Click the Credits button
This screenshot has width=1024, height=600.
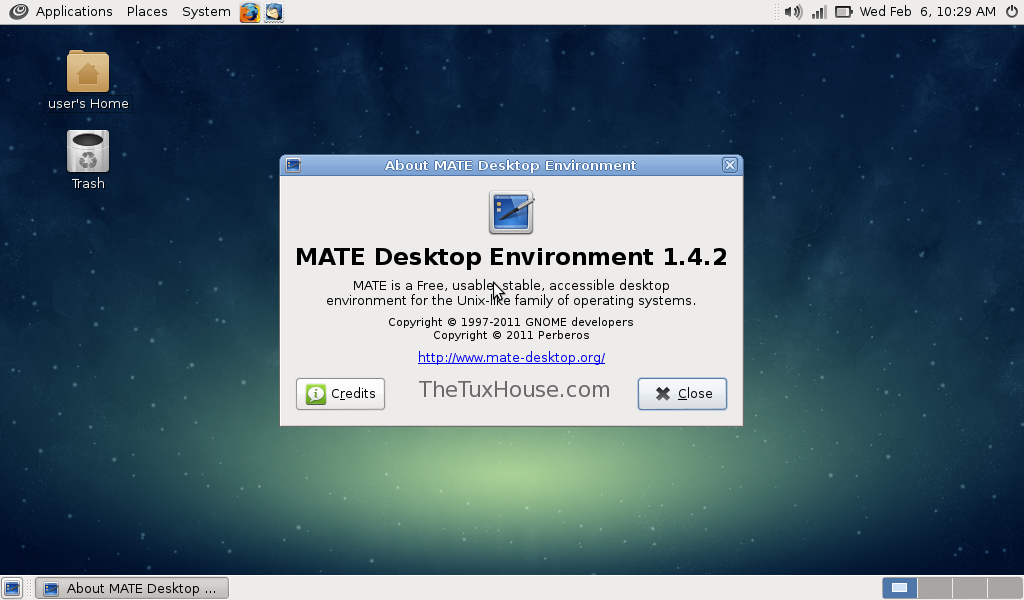pos(340,394)
